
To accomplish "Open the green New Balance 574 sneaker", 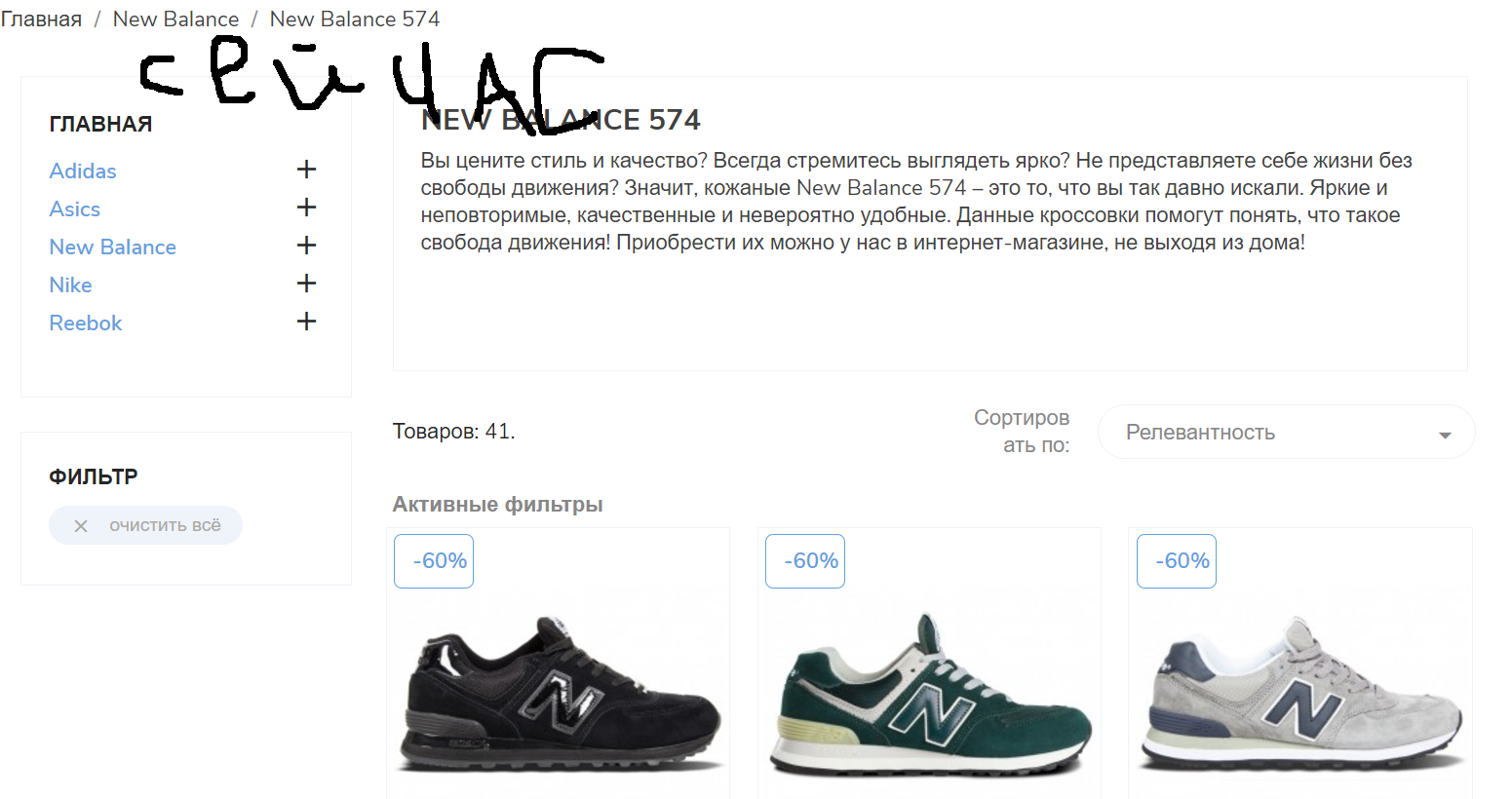I will (x=932, y=695).
